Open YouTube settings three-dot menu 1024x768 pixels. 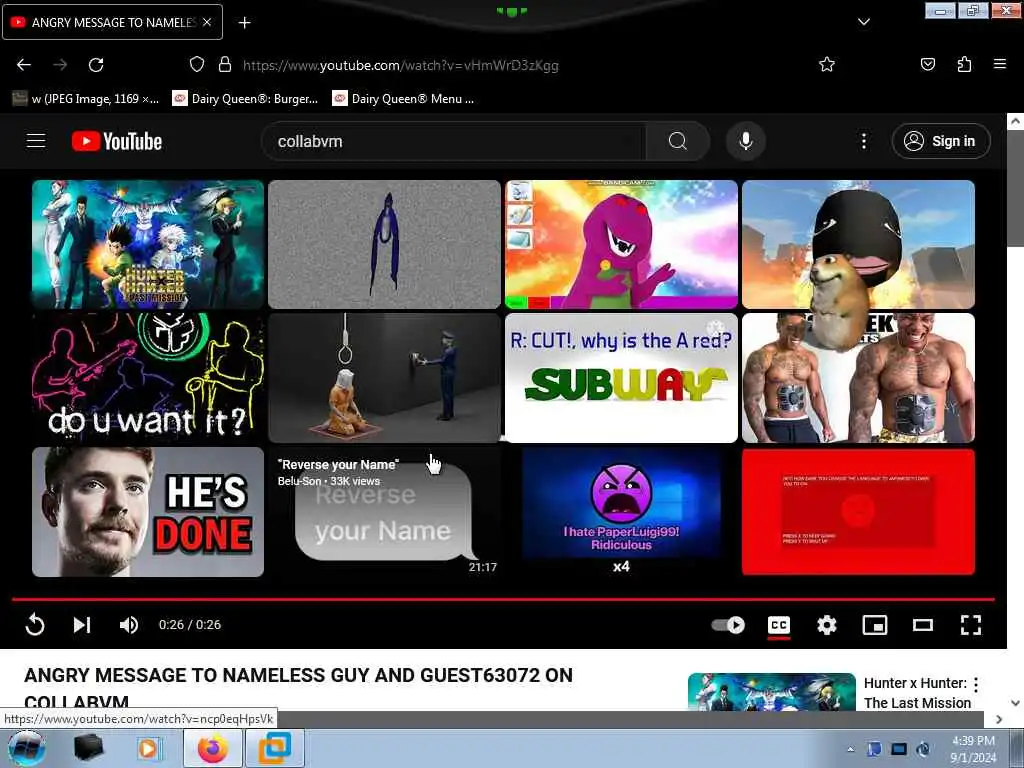tap(863, 141)
